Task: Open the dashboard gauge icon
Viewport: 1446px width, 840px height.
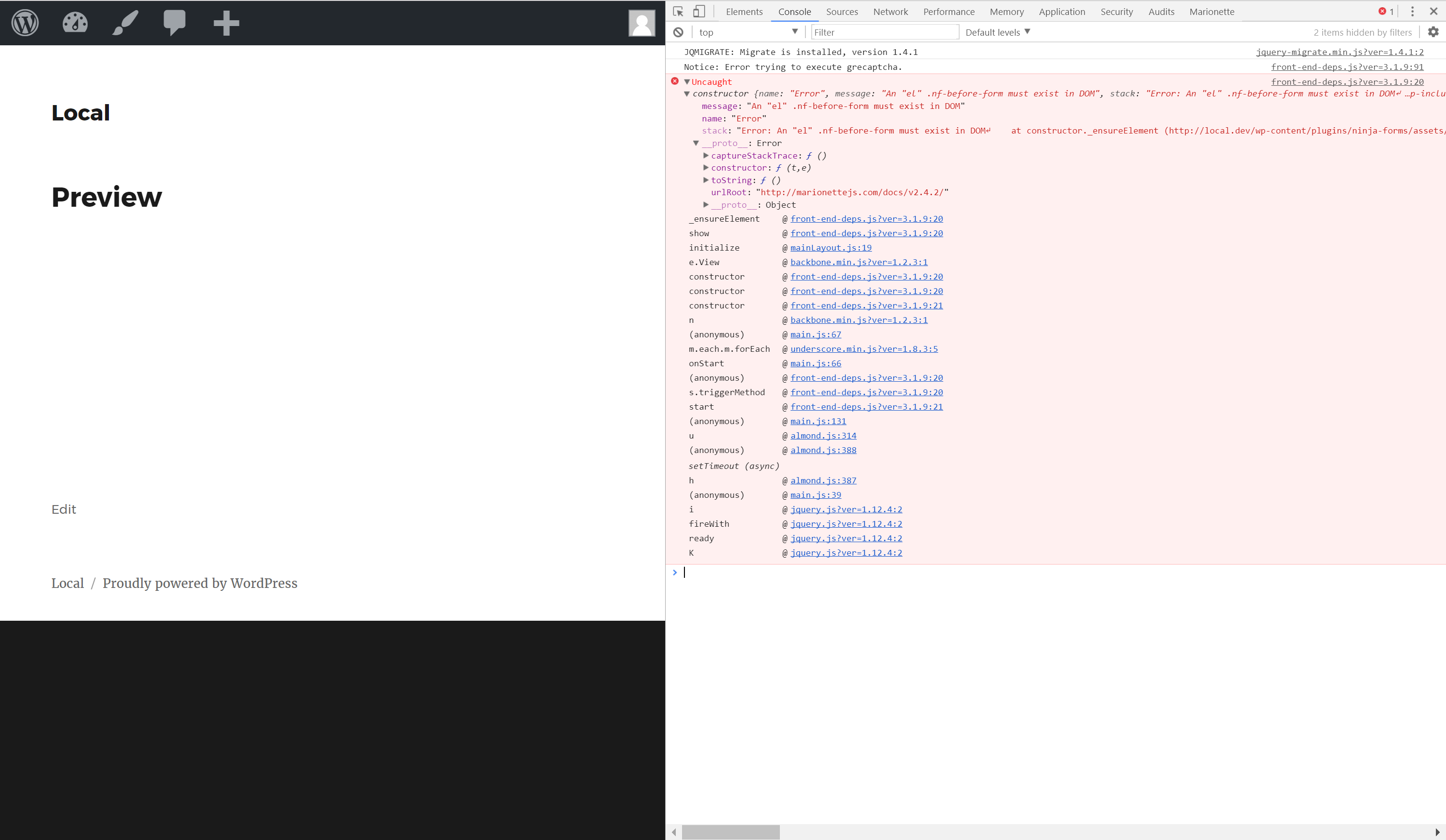Action: click(x=75, y=22)
